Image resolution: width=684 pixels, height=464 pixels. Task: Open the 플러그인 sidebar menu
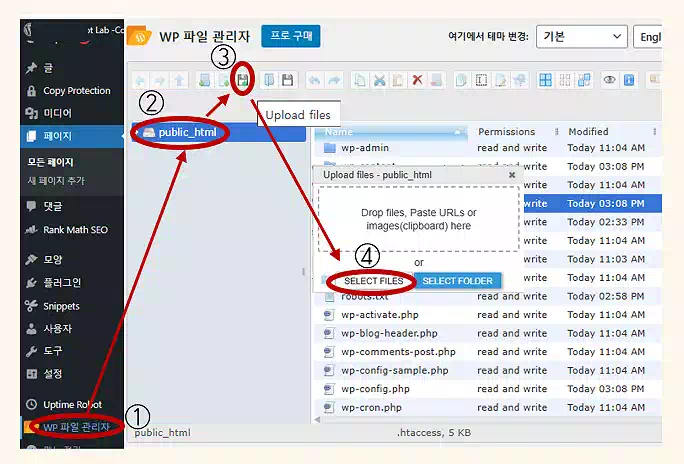[x=72, y=283]
